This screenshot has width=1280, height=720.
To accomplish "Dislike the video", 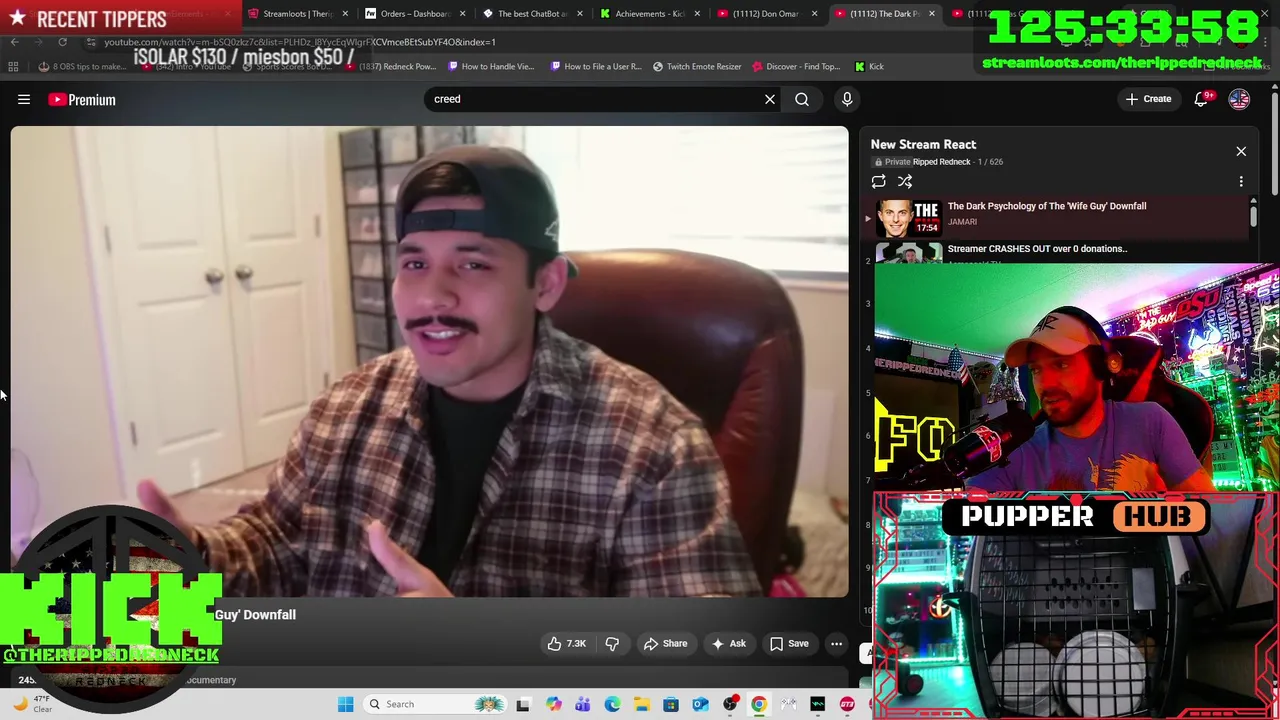I will [612, 644].
